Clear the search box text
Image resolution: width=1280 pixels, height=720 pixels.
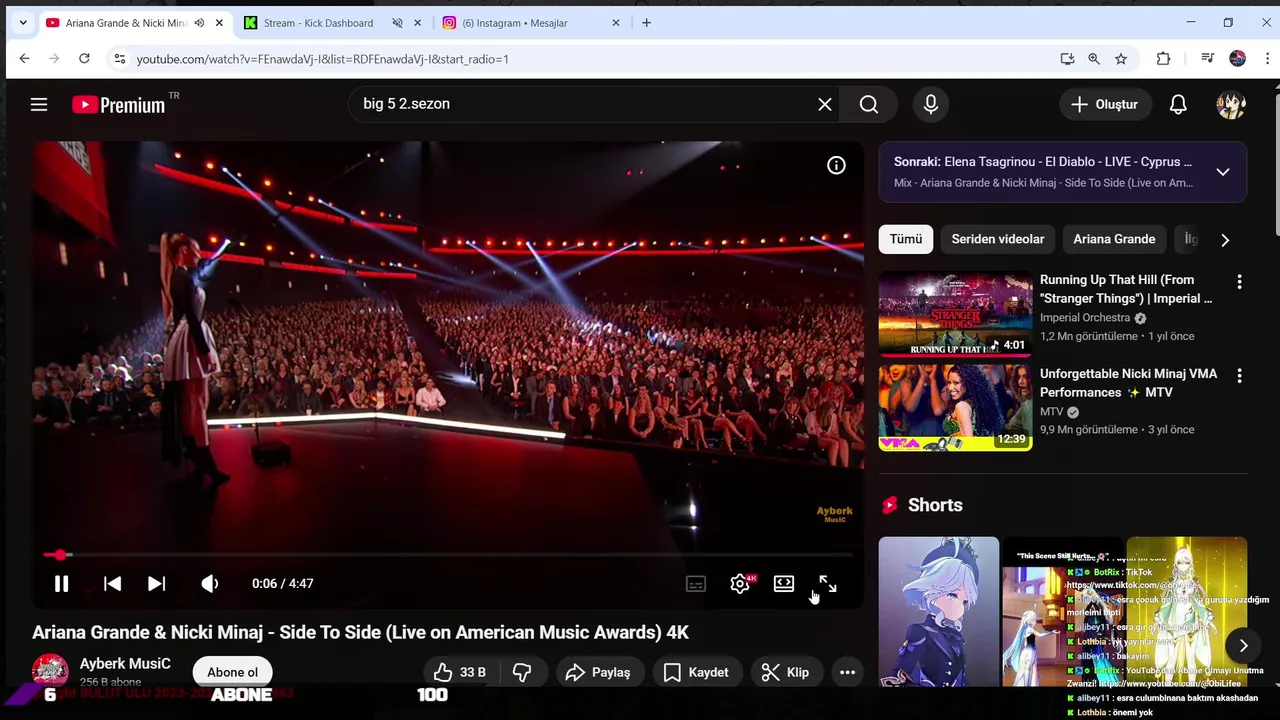825,104
